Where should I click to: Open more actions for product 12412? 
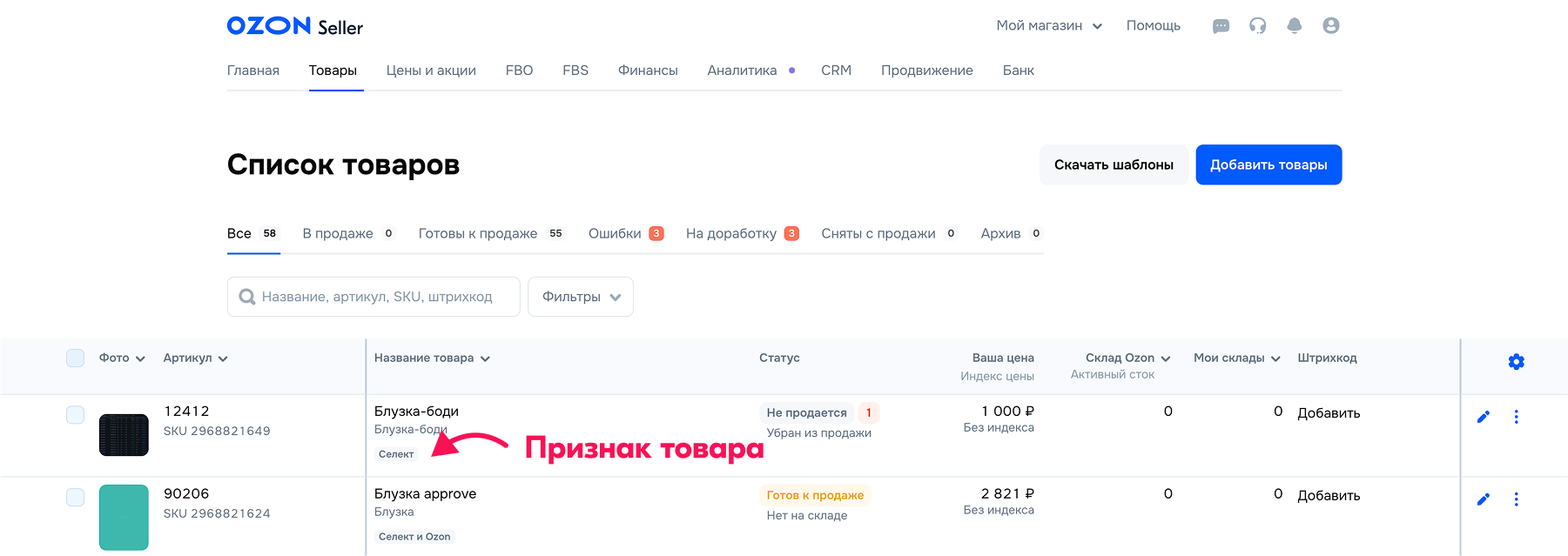1516,417
